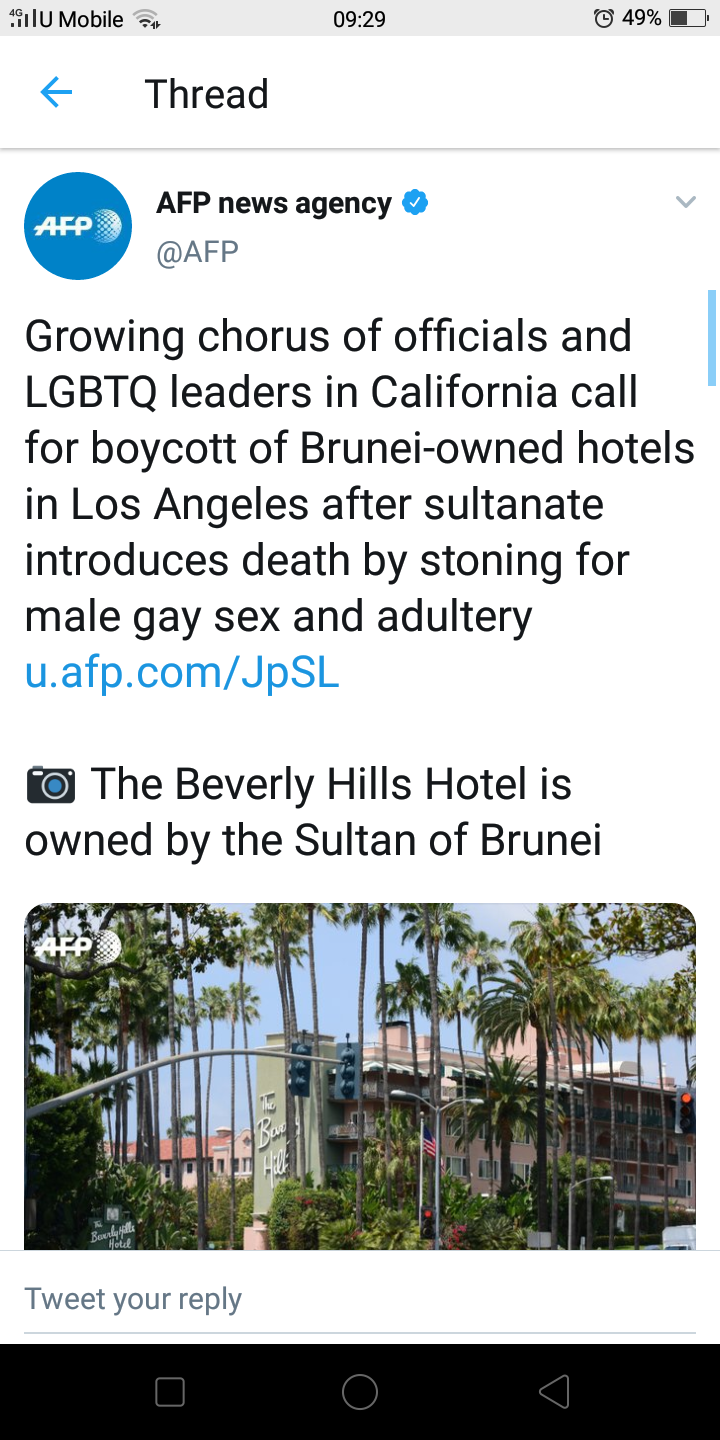Tap the camera emoji in the tweet
Viewport: 720px width, 1440px height.
[50, 785]
